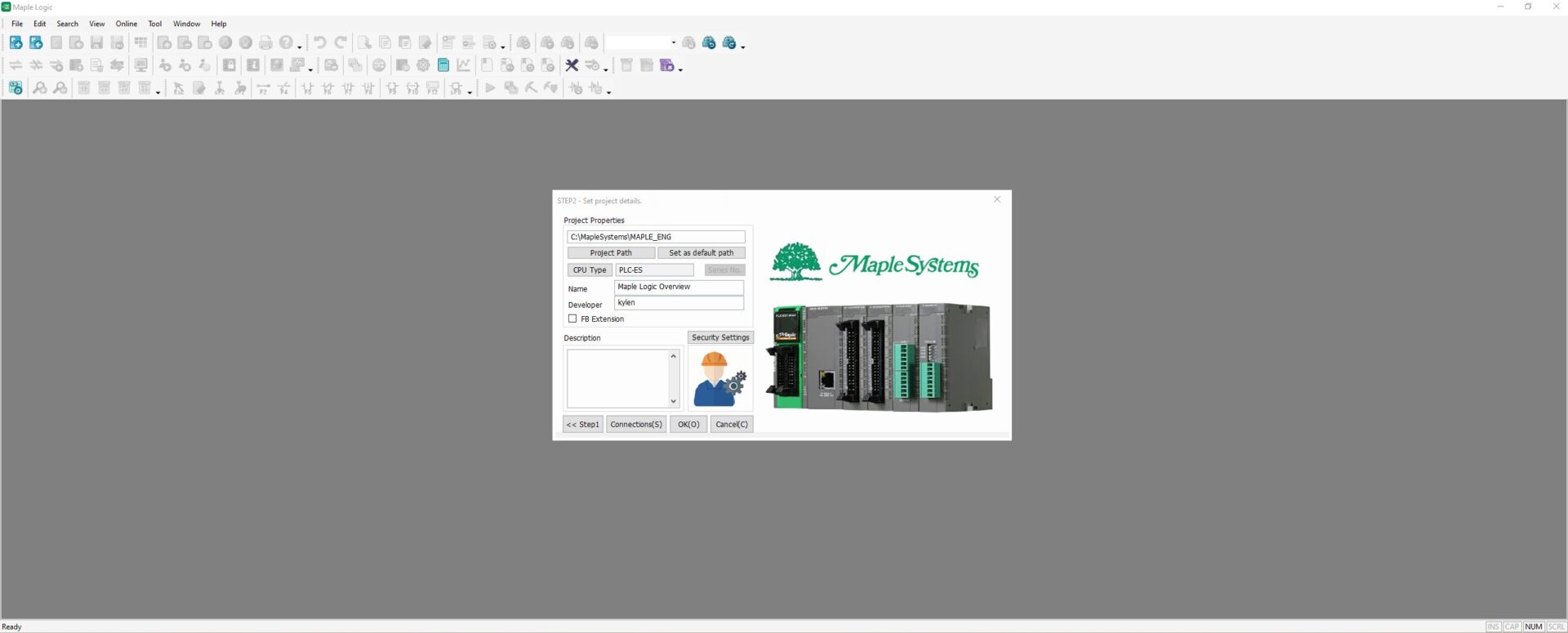
Task: Click the Esc selection arrow icon
Action: pyautogui.click(x=179, y=88)
